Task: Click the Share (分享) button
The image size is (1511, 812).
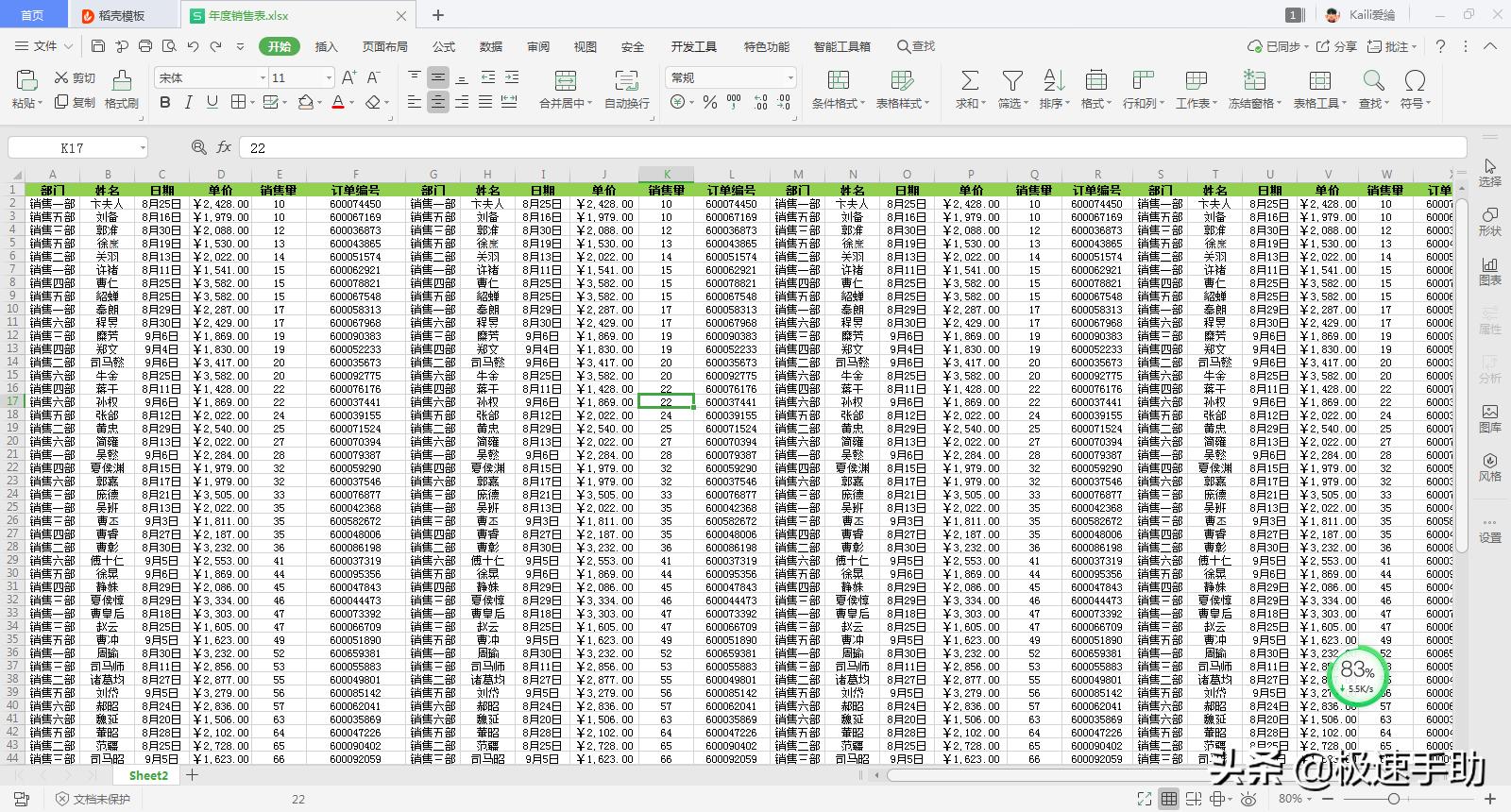Action: (1337, 46)
